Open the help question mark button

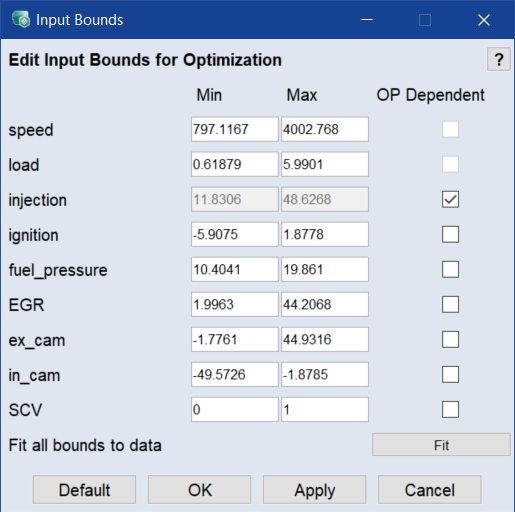499,59
